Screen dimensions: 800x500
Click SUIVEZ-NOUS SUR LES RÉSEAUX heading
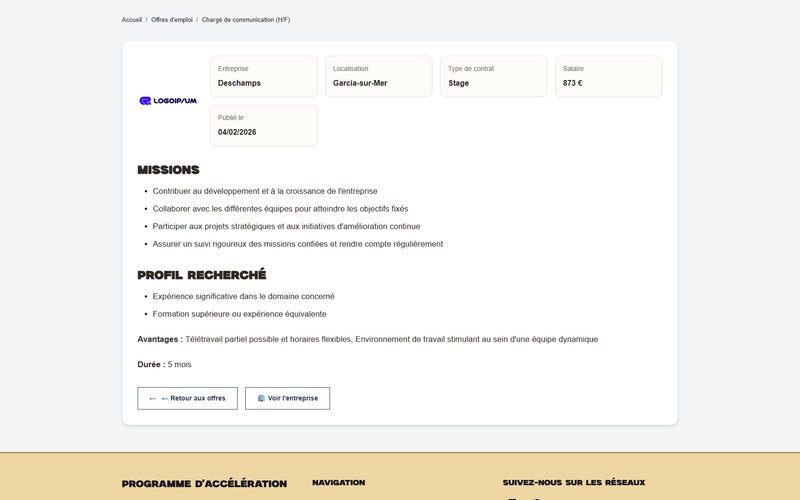click(x=574, y=483)
